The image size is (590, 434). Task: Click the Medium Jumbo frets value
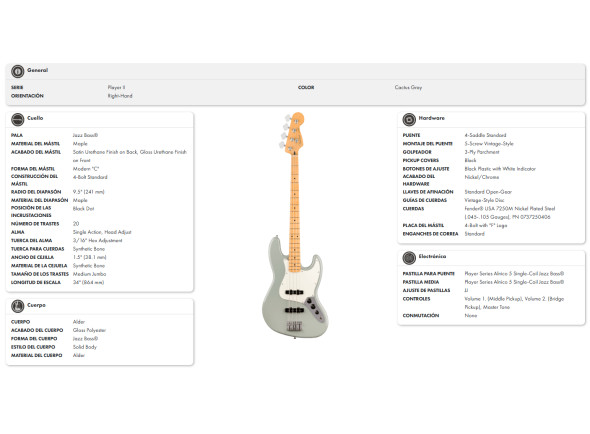pyautogui.click(x=90, y=274)
